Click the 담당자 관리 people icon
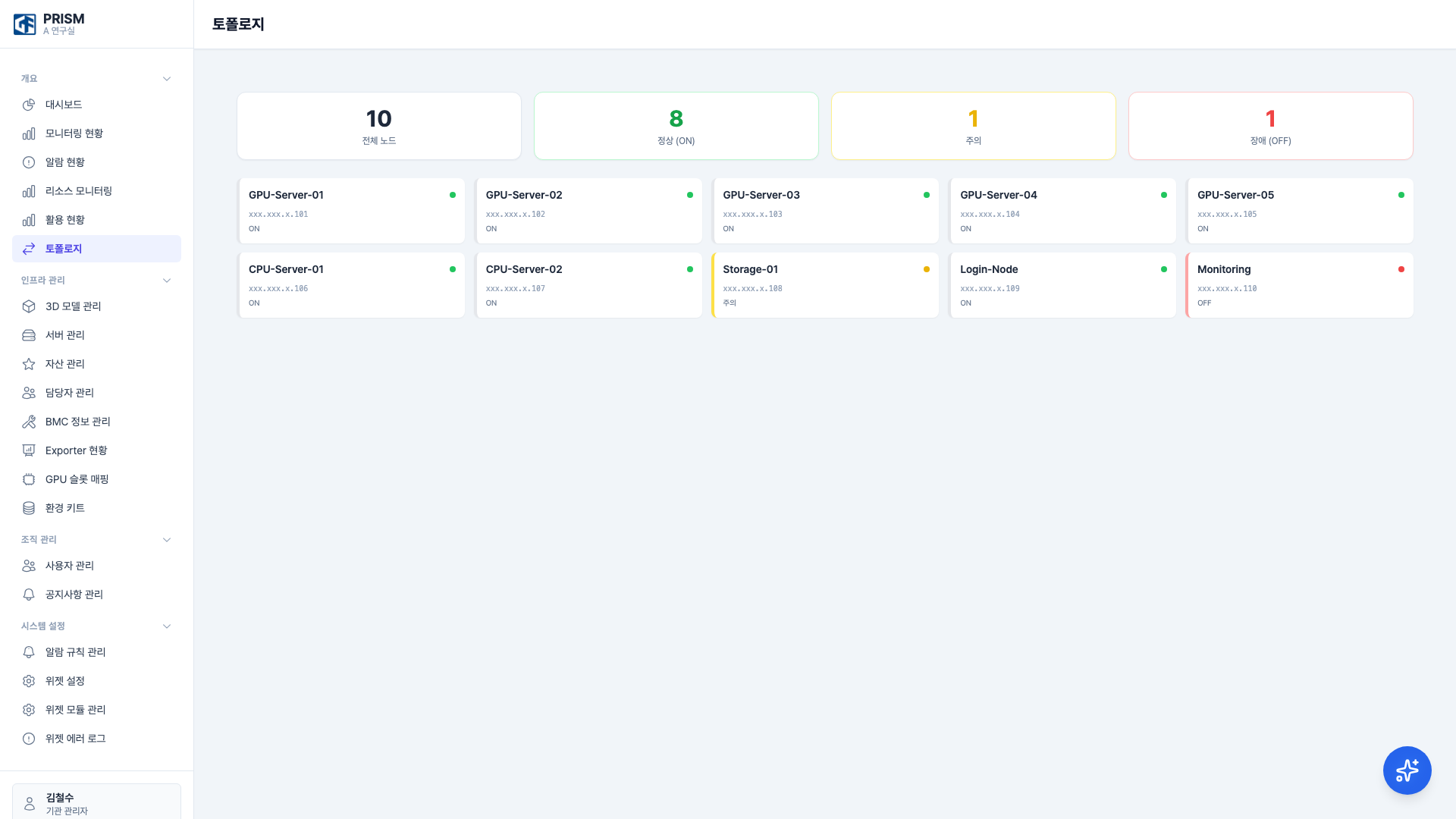 (x=29, y=393)
